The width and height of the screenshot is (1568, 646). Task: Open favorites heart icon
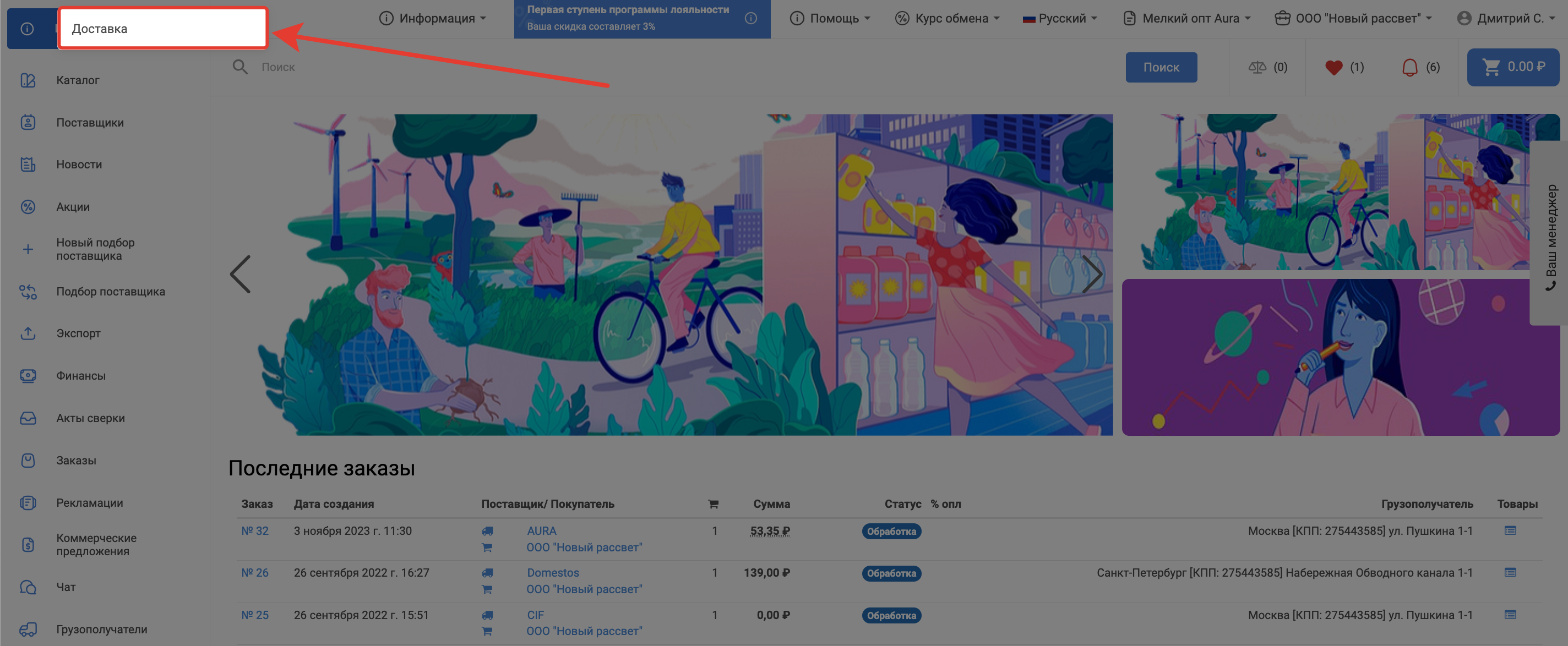pos(1333,68)
